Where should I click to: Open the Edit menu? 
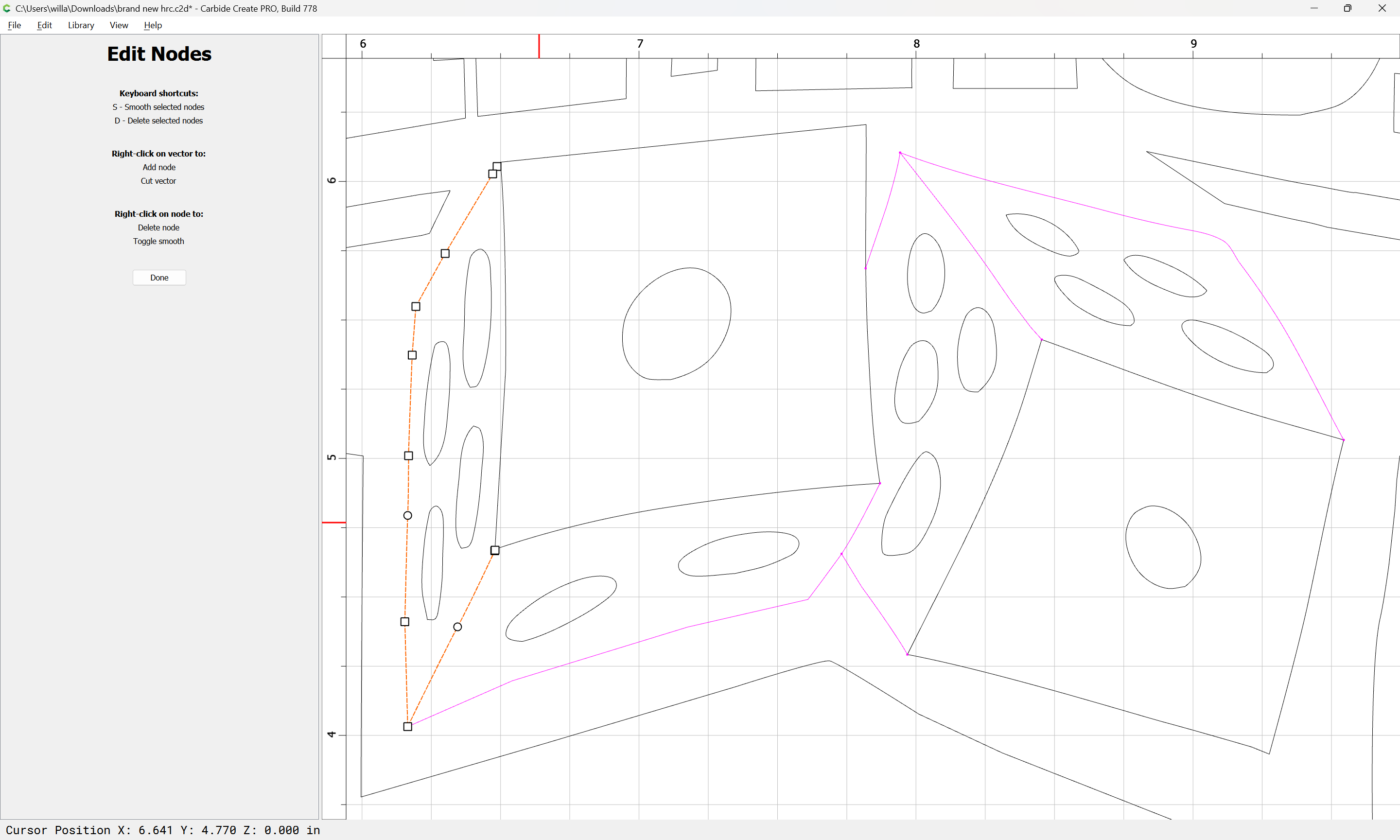[x=44, y=25]
